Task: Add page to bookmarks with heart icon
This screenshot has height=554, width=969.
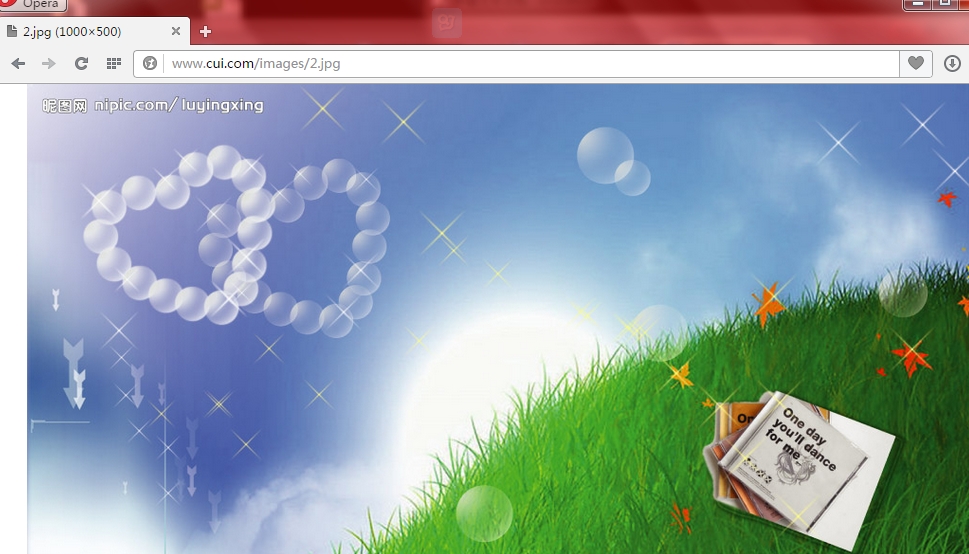Action: coord(916,63)
